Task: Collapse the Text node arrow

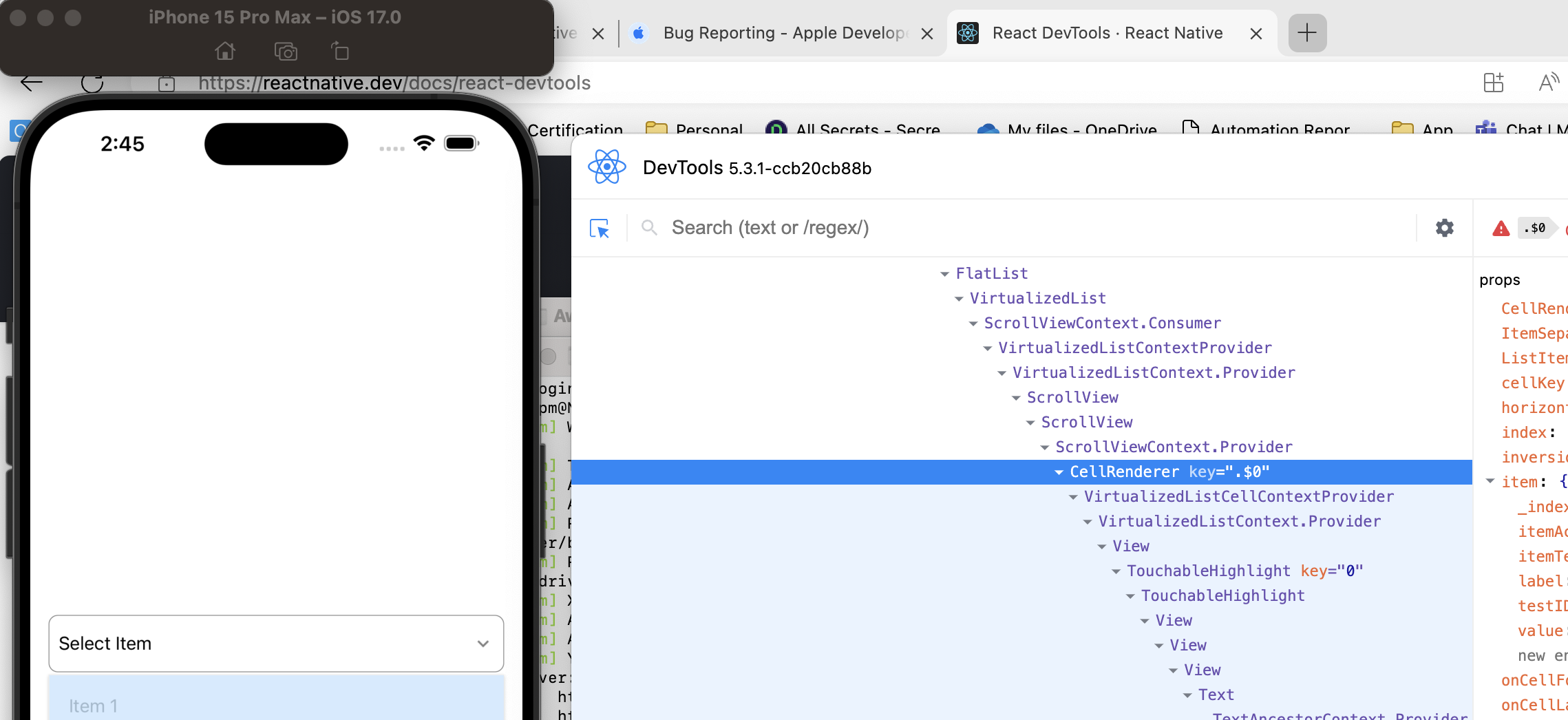Action: click(x=1187, y=695)
